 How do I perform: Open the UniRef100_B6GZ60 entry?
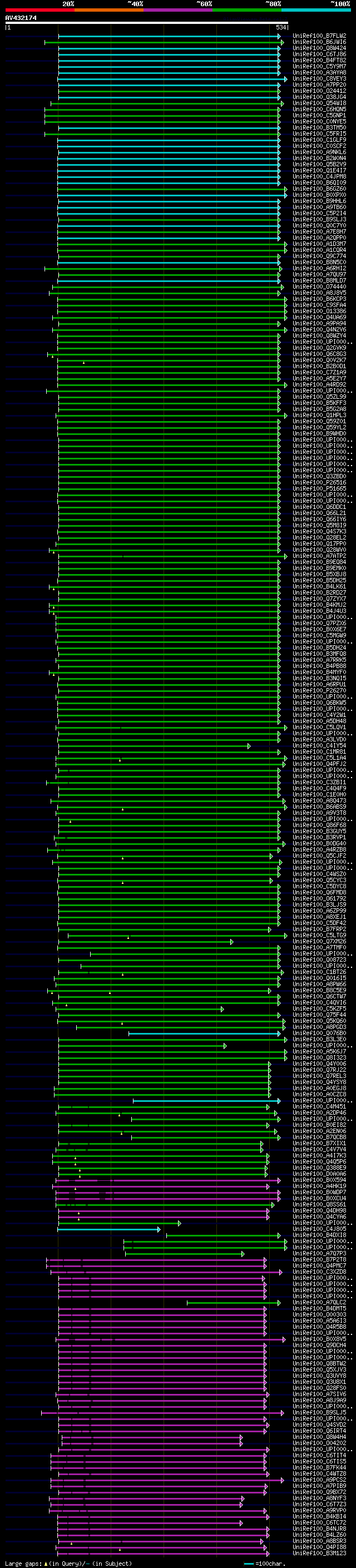[319, 189]
